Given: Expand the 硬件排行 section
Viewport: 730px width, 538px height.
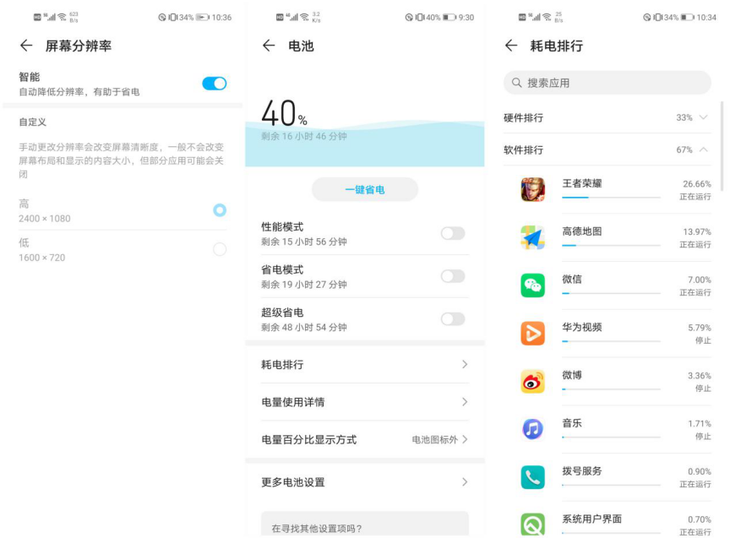Looking at the screenshot, I should (x=703, y=118).
